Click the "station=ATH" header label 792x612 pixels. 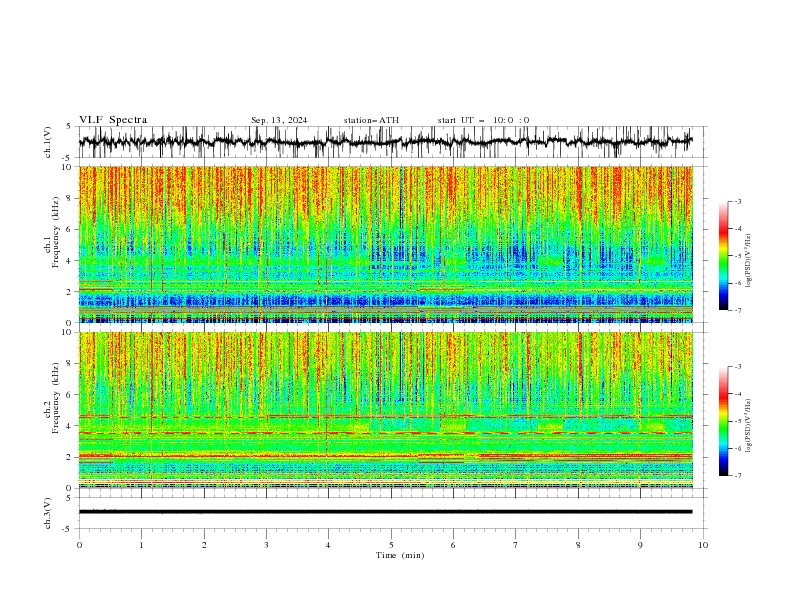coord(371,120)
